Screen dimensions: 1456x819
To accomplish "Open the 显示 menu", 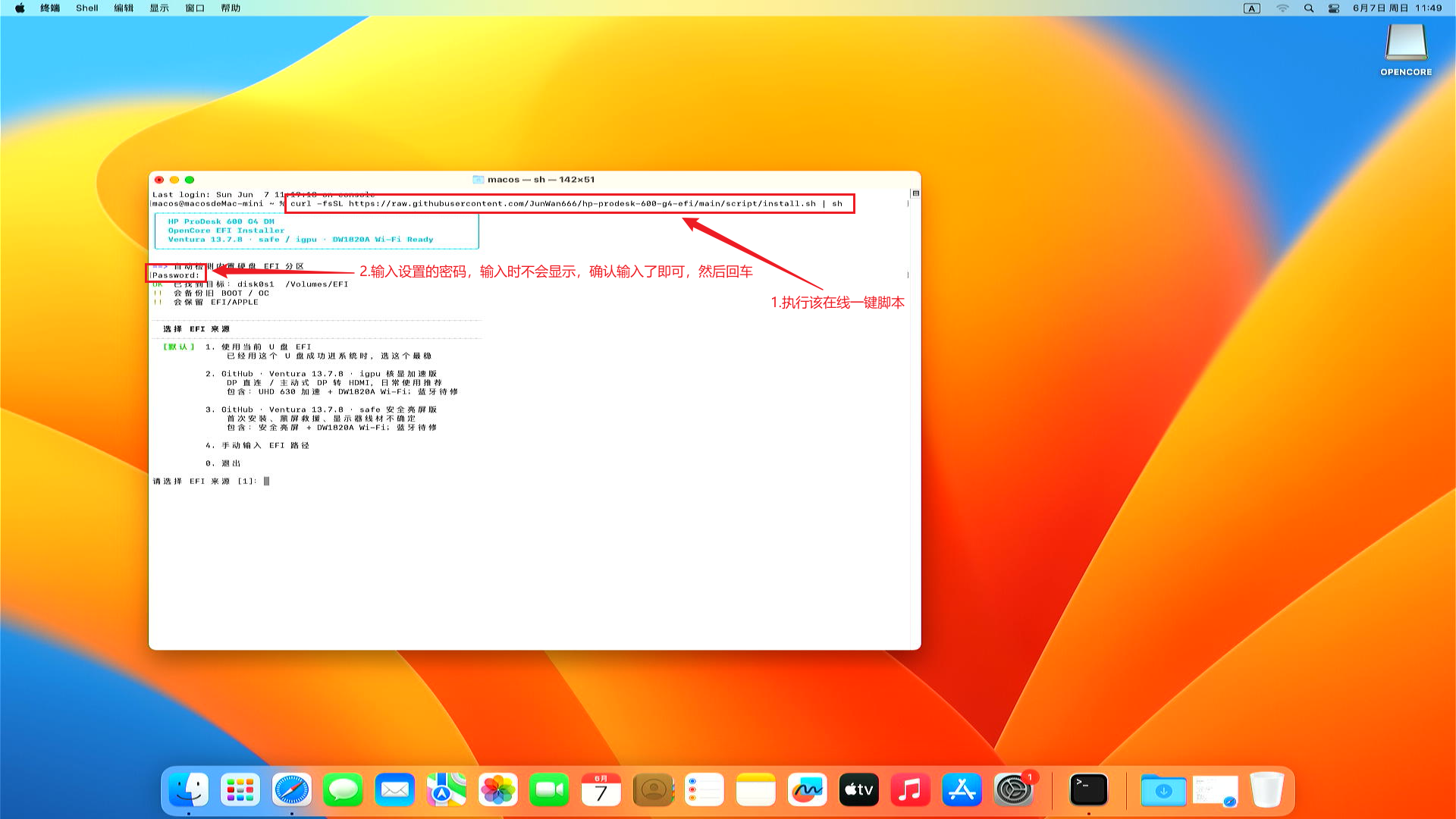I will click(x=159, y=8).
